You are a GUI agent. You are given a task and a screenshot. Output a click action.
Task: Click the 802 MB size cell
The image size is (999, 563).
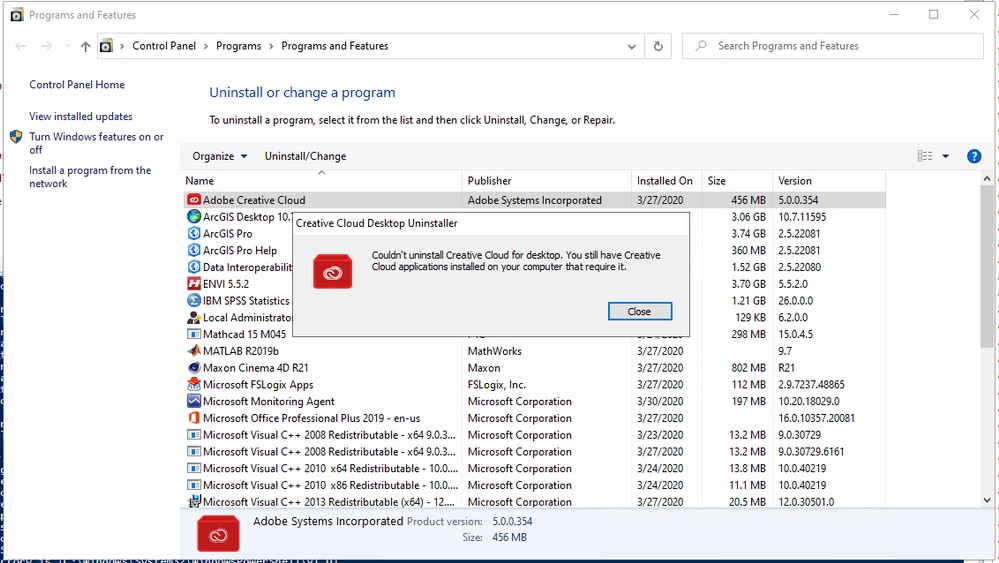(x=748, y=367)
